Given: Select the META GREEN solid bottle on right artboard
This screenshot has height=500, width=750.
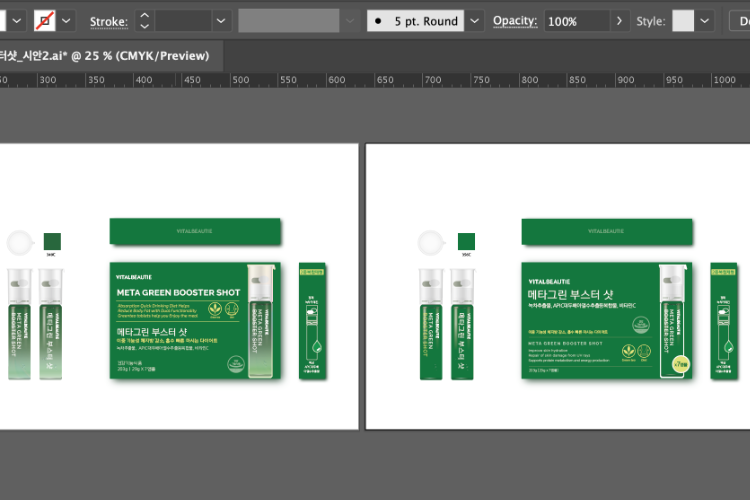Looking at the screenshot, I should [x=430, y=324].
